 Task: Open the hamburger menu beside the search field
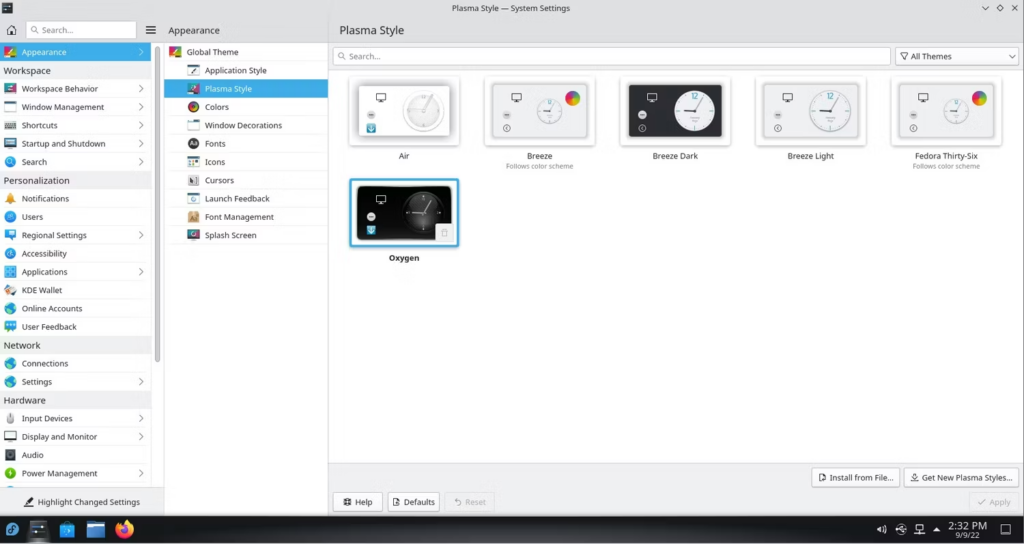click(151, 30)
